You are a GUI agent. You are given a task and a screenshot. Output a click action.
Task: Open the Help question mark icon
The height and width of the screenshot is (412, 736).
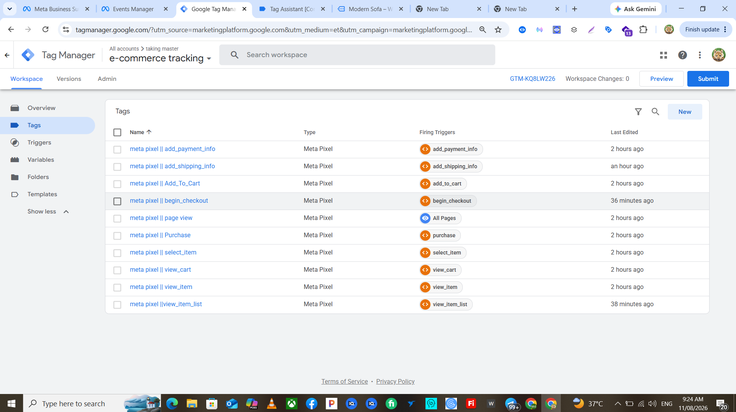click(x=682, y=55)
